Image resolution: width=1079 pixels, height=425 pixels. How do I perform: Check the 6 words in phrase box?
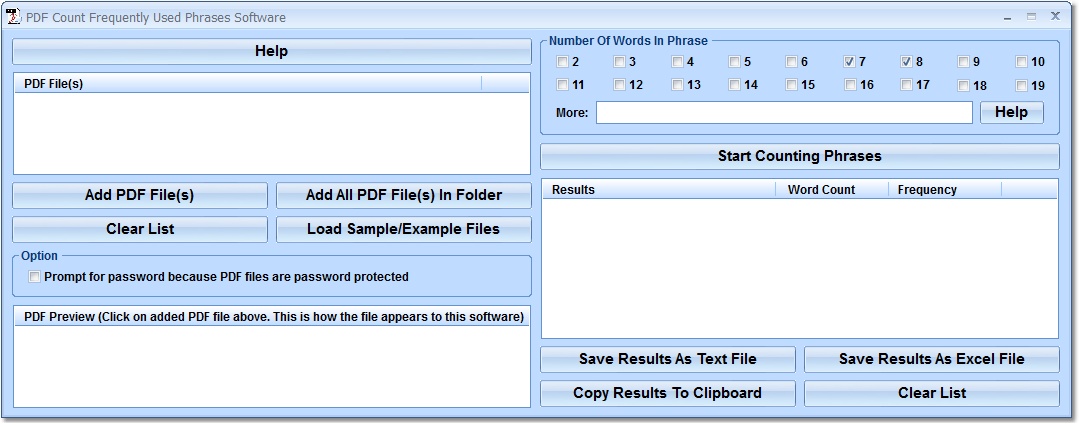tap(792, 62)
